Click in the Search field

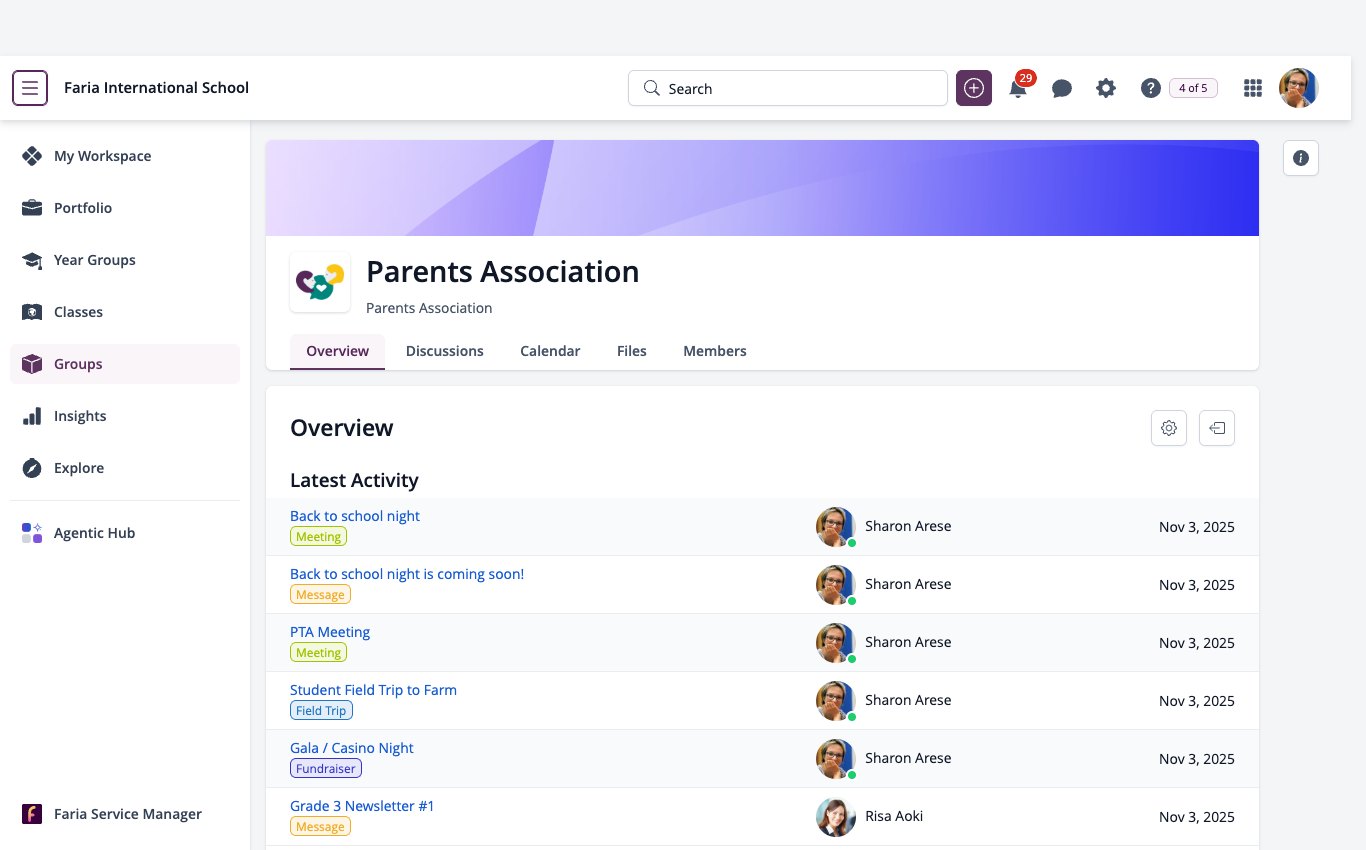click(x=788, y=88)
